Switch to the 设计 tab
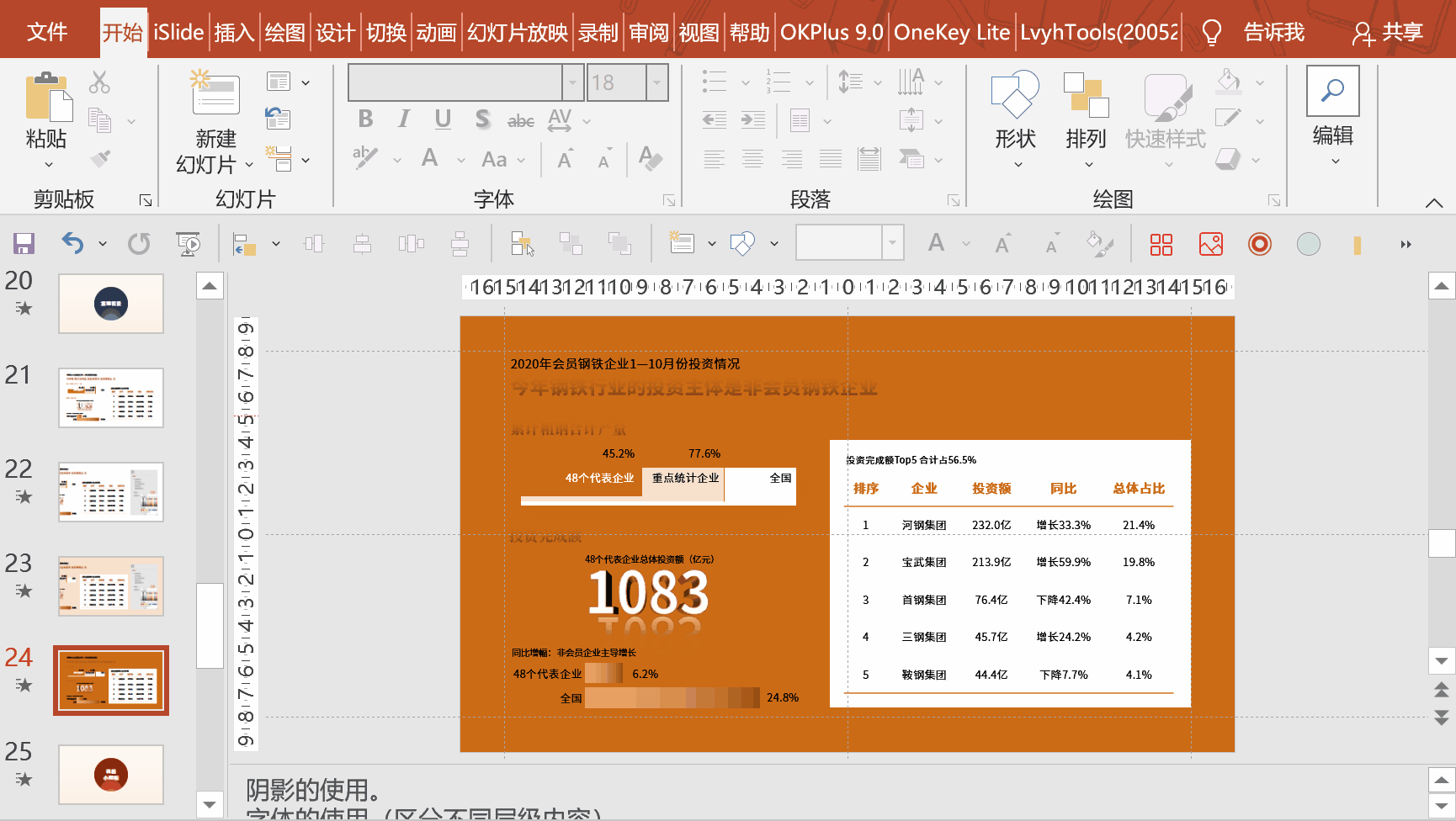The width and height of the screenshot is (1456, 821). point(335,33)
